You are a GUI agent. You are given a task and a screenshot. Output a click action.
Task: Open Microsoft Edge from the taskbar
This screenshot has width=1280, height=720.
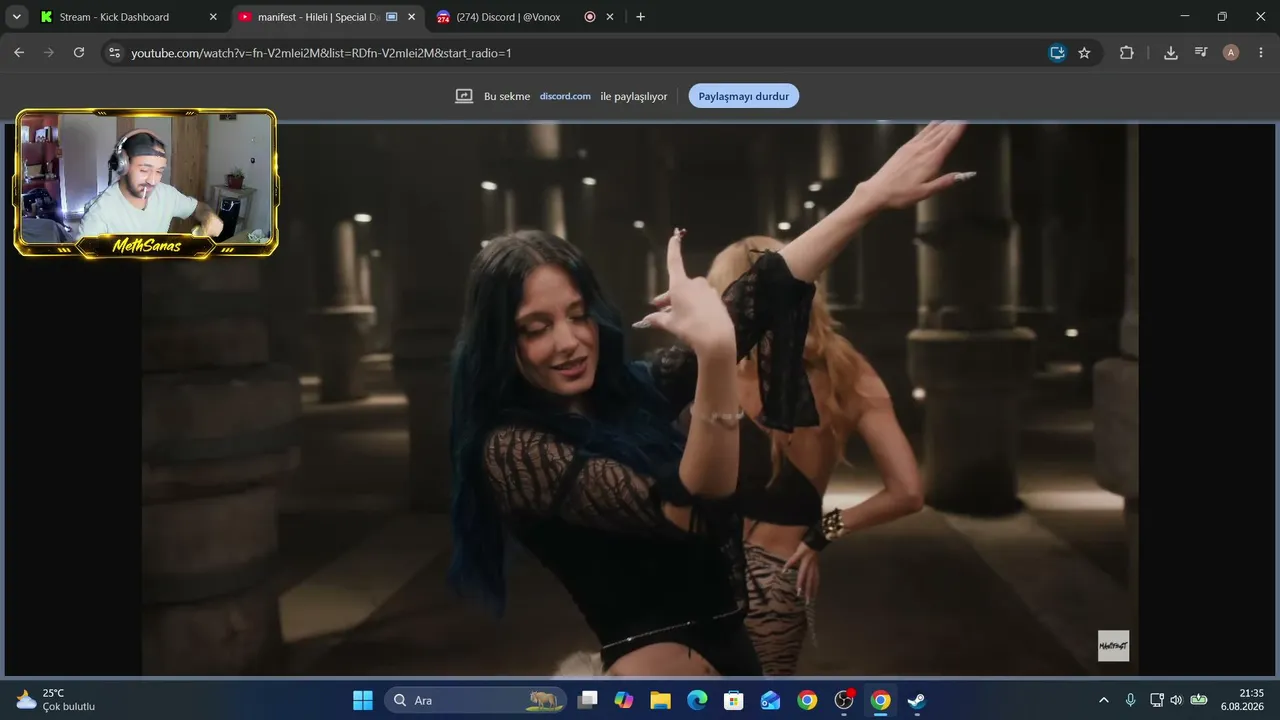click(x=697, y=700)
